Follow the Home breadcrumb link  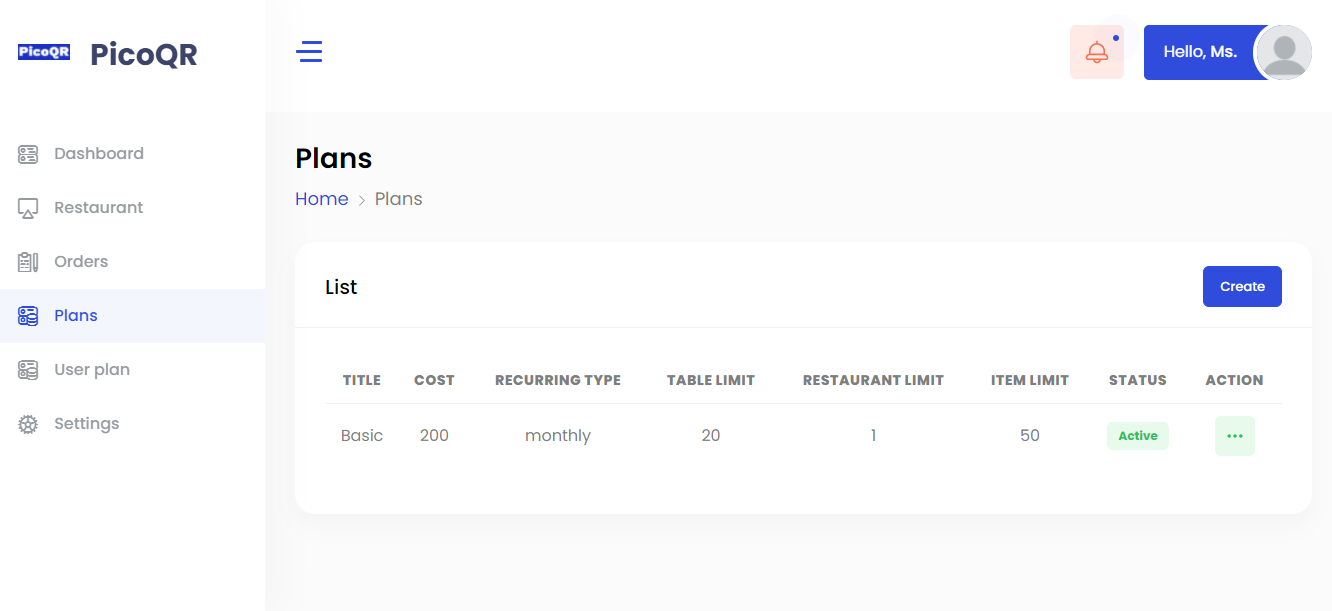click(321, 199)
